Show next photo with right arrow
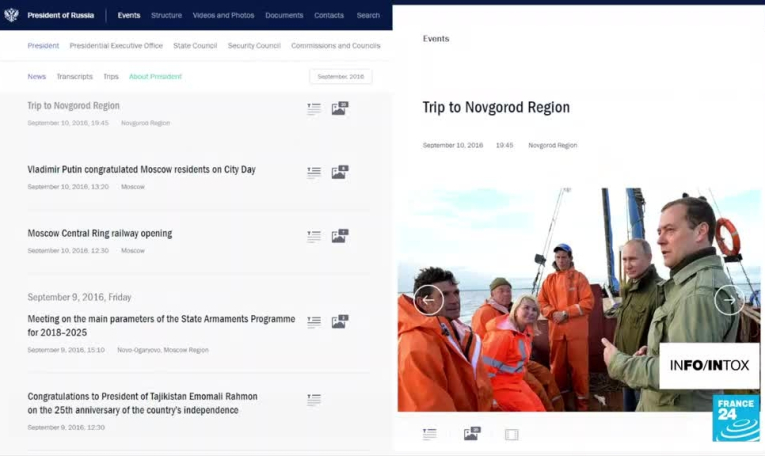Screen dimensions: 765x456 tap(728, 300)
